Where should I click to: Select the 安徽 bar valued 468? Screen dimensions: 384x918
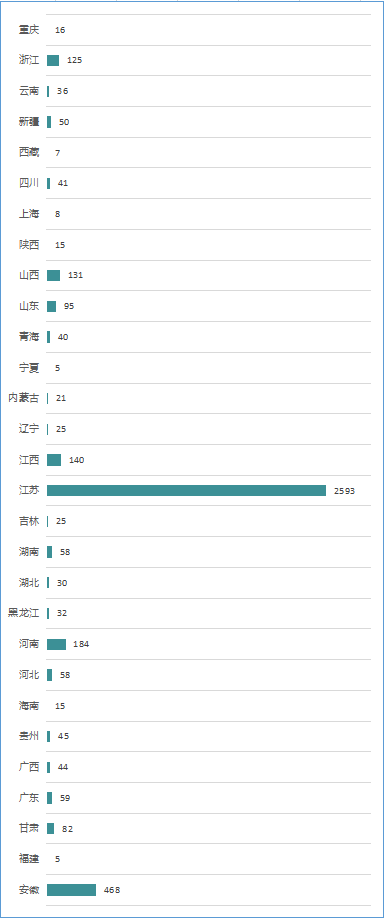click(71, 889)
